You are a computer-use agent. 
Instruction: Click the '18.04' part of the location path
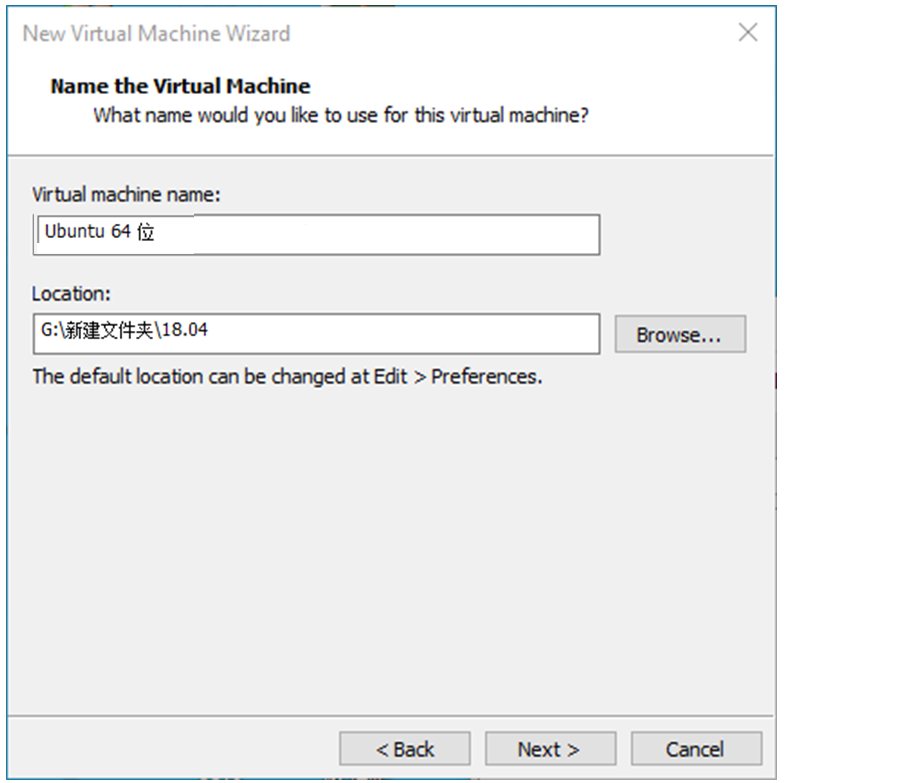click(184, 329)
